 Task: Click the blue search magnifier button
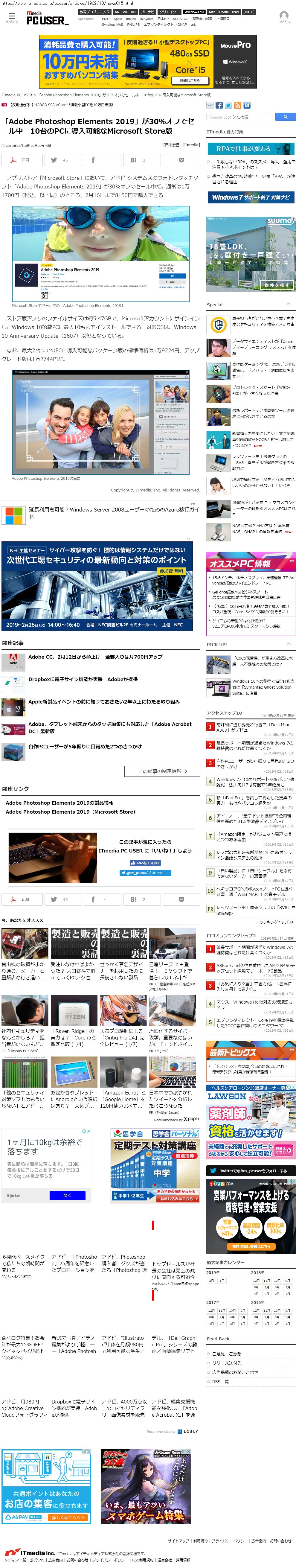pos(285,117)
